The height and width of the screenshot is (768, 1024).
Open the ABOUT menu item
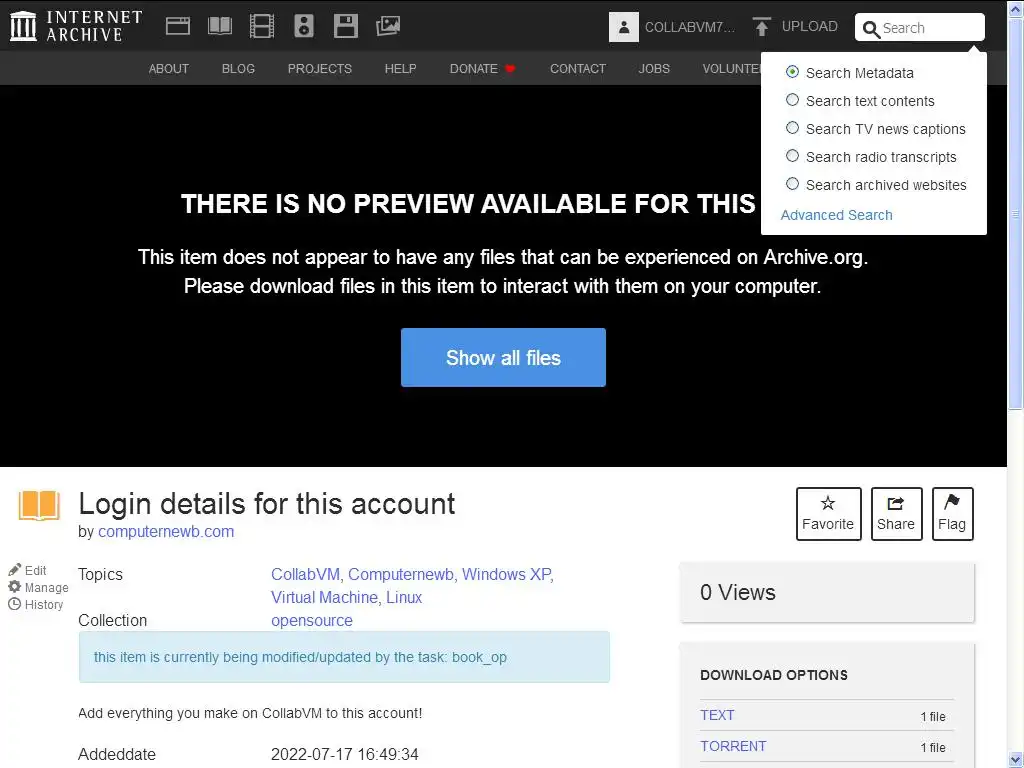point(168,69)
